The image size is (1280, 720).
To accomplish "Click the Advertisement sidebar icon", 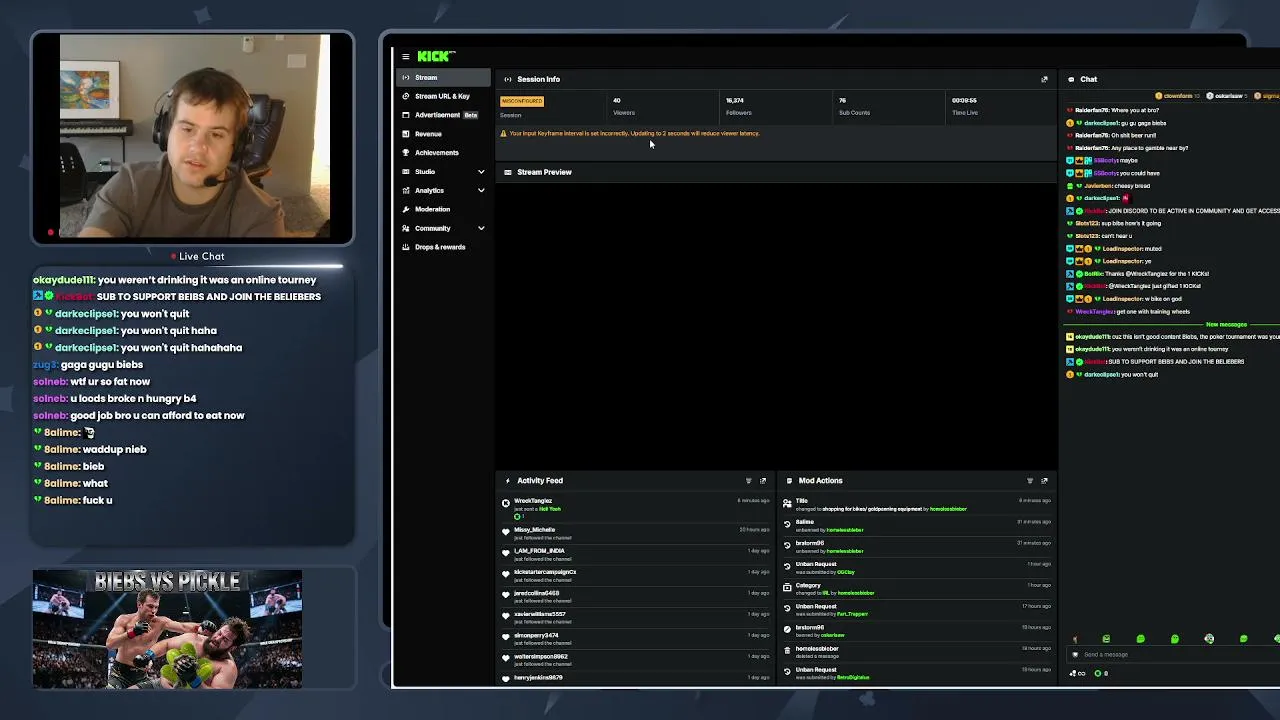I will point(405,115).
